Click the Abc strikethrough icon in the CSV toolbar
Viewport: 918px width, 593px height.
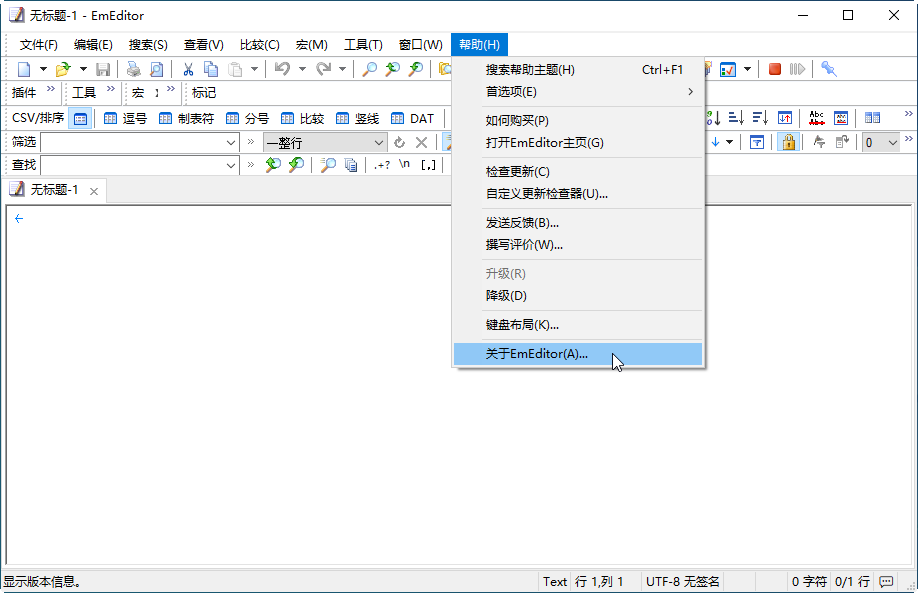point(817,118)
